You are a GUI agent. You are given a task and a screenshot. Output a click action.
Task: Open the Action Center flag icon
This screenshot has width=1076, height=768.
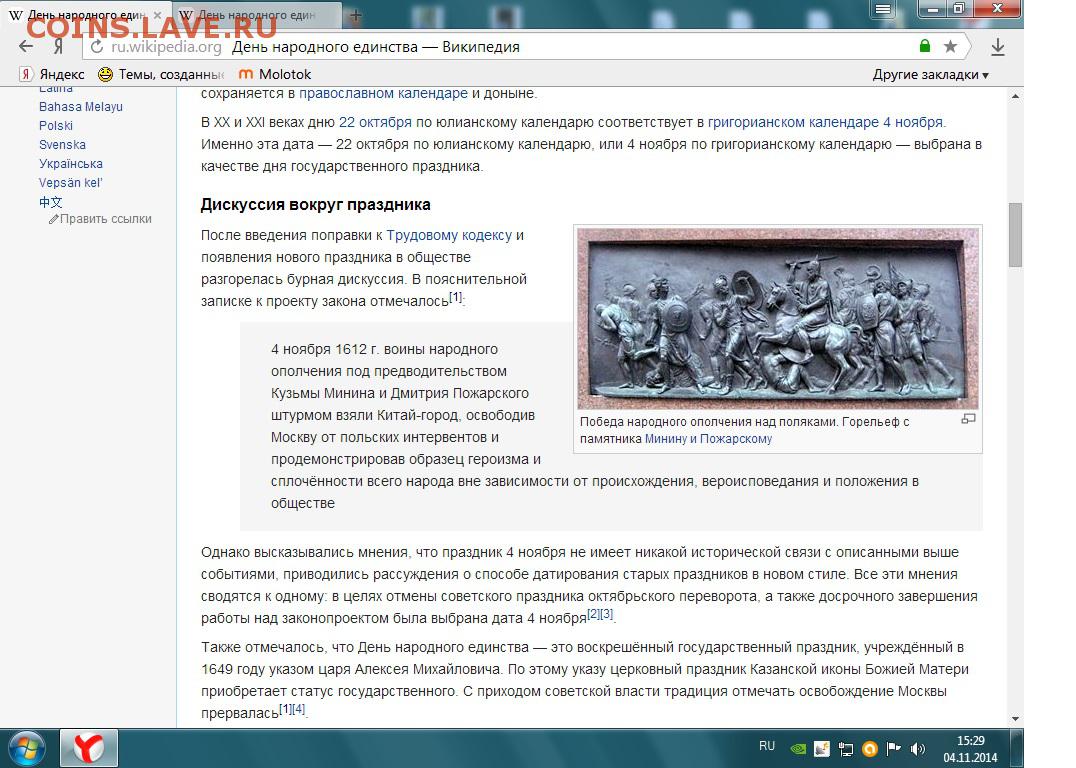(893, 749)
